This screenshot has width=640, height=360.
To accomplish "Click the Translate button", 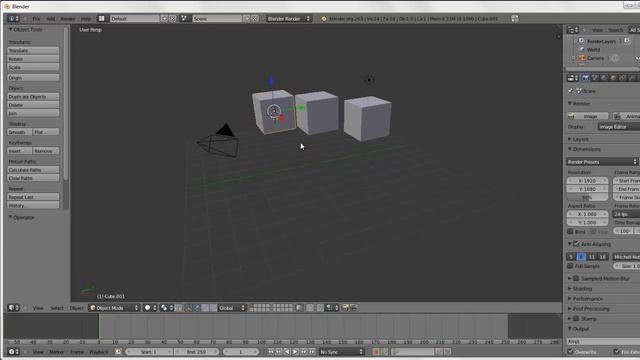I will [x=33, y=51].
